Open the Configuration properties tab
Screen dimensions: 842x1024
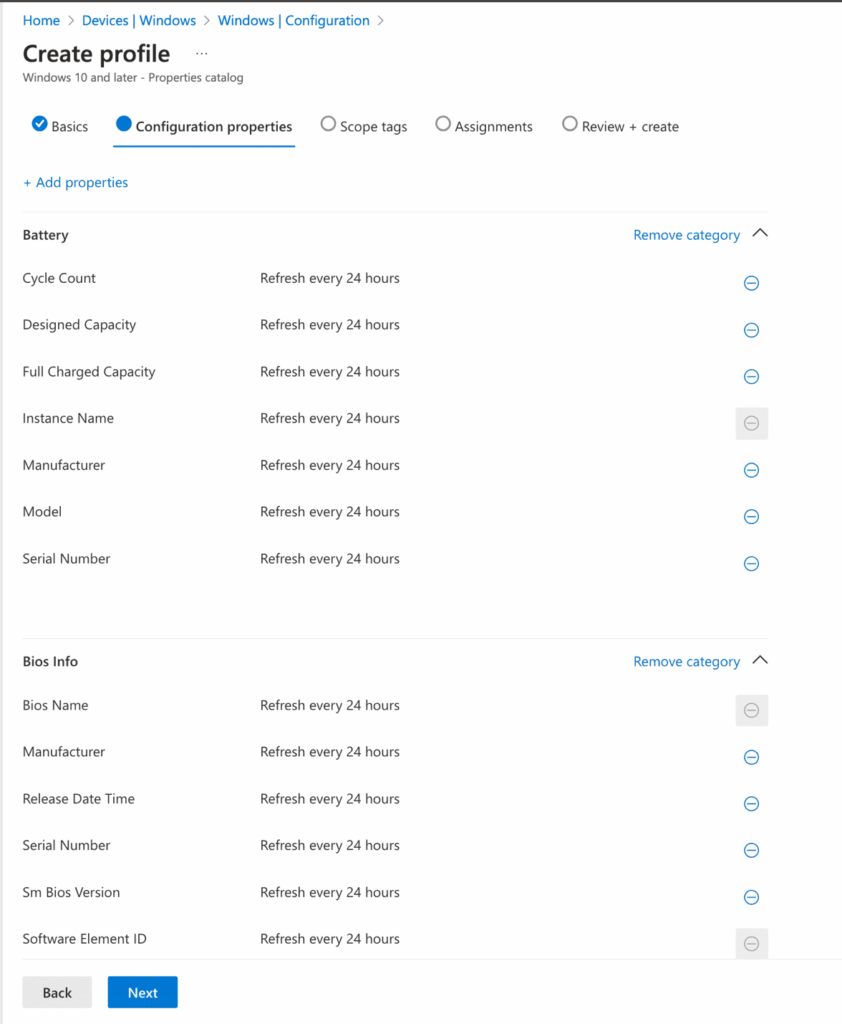[204, 126]
